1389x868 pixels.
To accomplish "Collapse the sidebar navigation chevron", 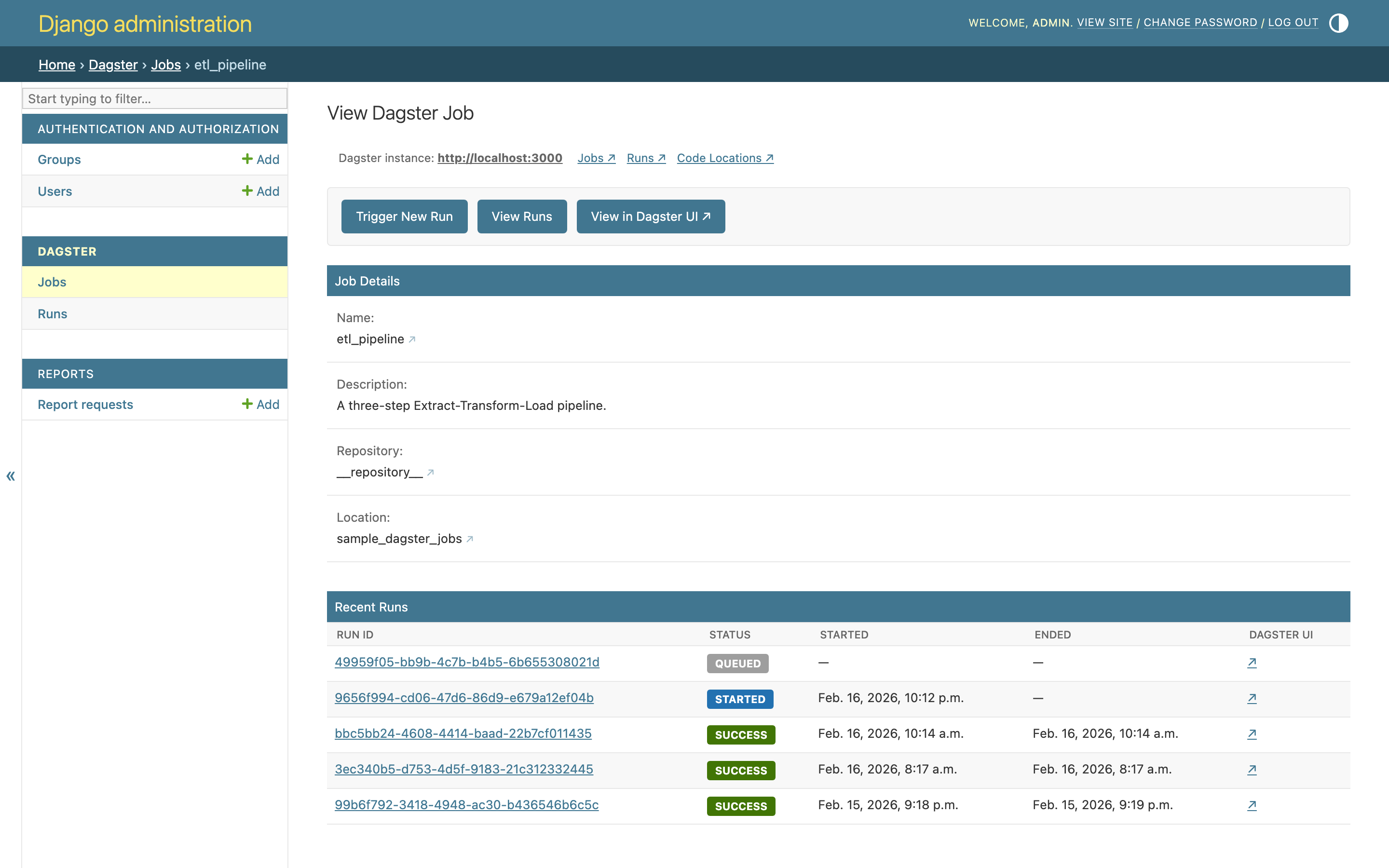I will 10,475.
